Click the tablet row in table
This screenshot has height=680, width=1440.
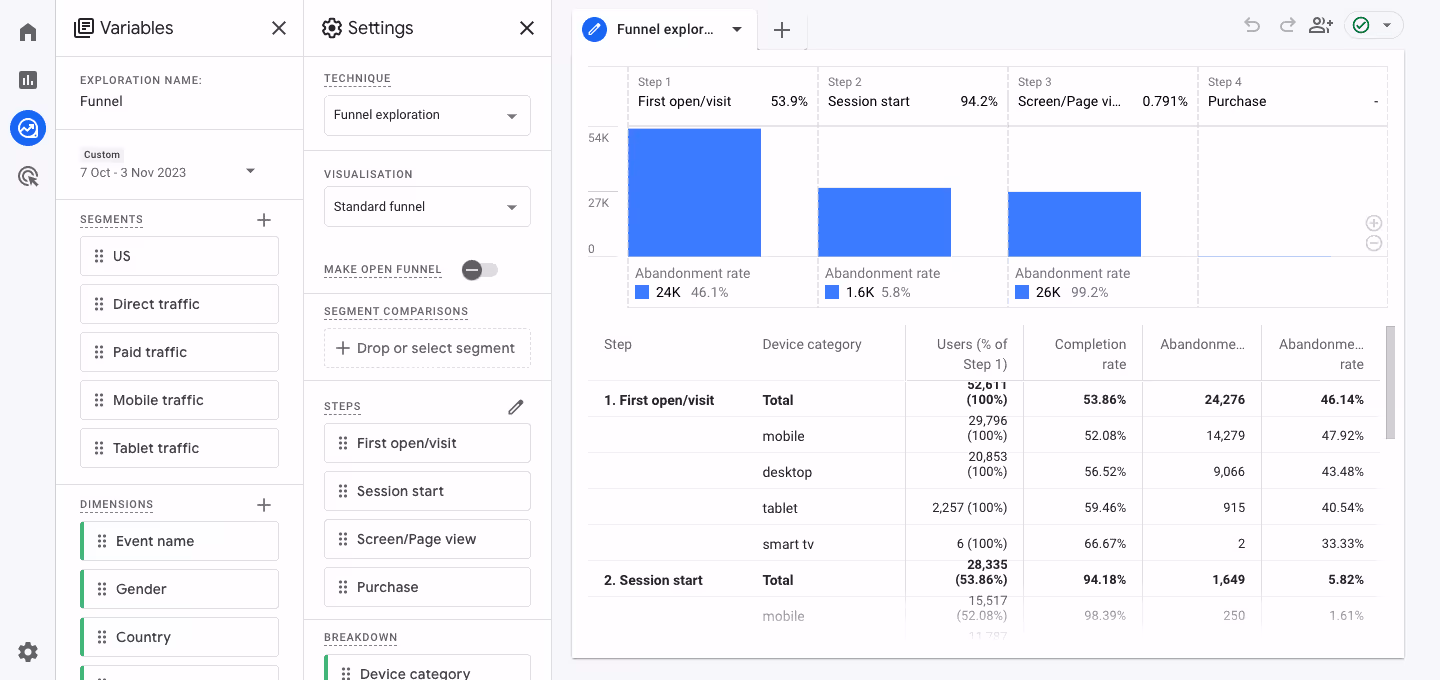point(984,508)
